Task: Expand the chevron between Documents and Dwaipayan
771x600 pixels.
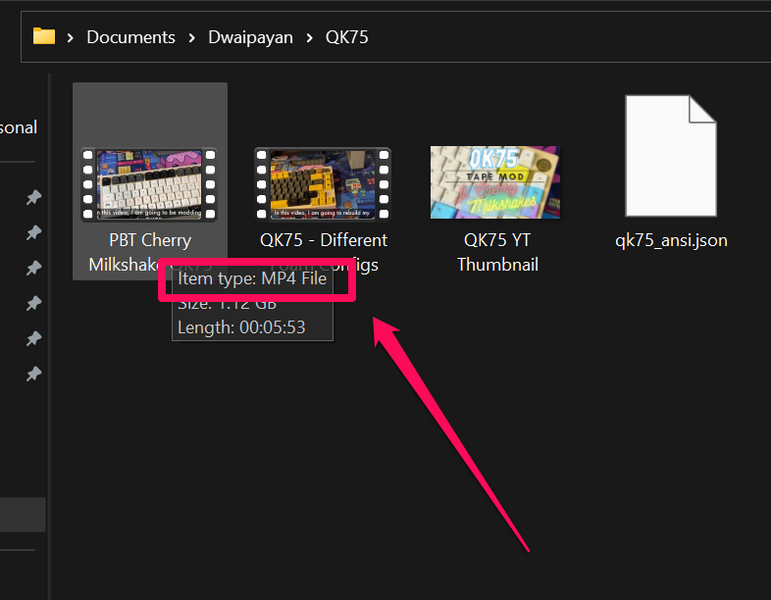Action: 192,38
